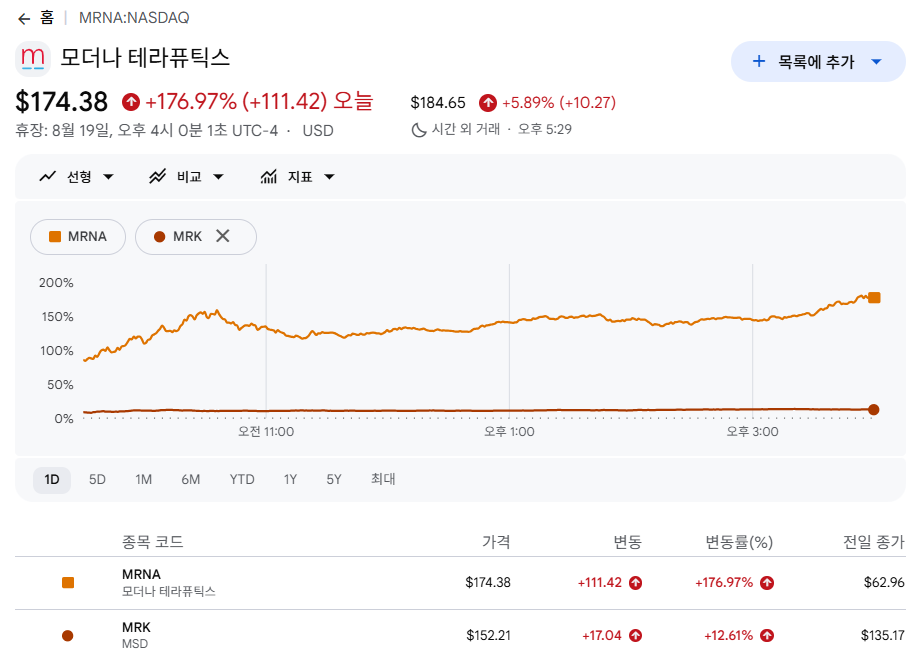The height and width of the screenshot is (661, 916).
Task: Click the 오후 3:00 axis label
Action: [752, 432]
